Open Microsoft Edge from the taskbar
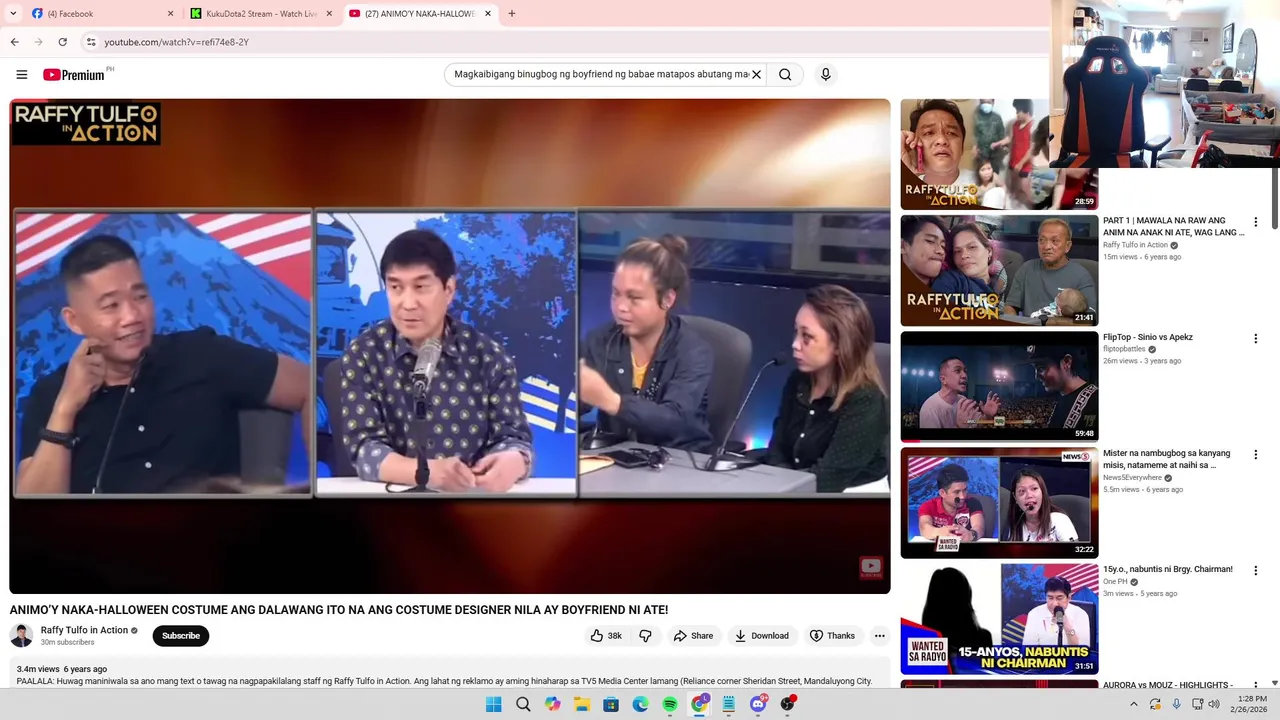The width and height of the screenshot is (1280, 720). click(640, 704)
